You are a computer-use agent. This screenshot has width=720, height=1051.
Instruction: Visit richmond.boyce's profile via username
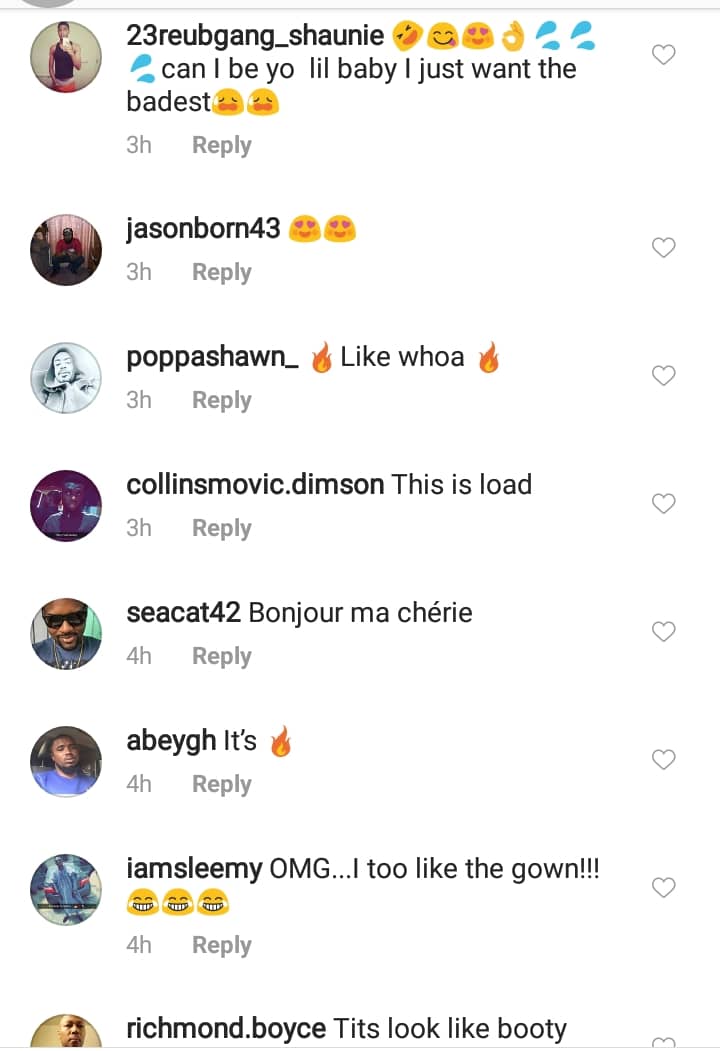(x=226, y=1029)
